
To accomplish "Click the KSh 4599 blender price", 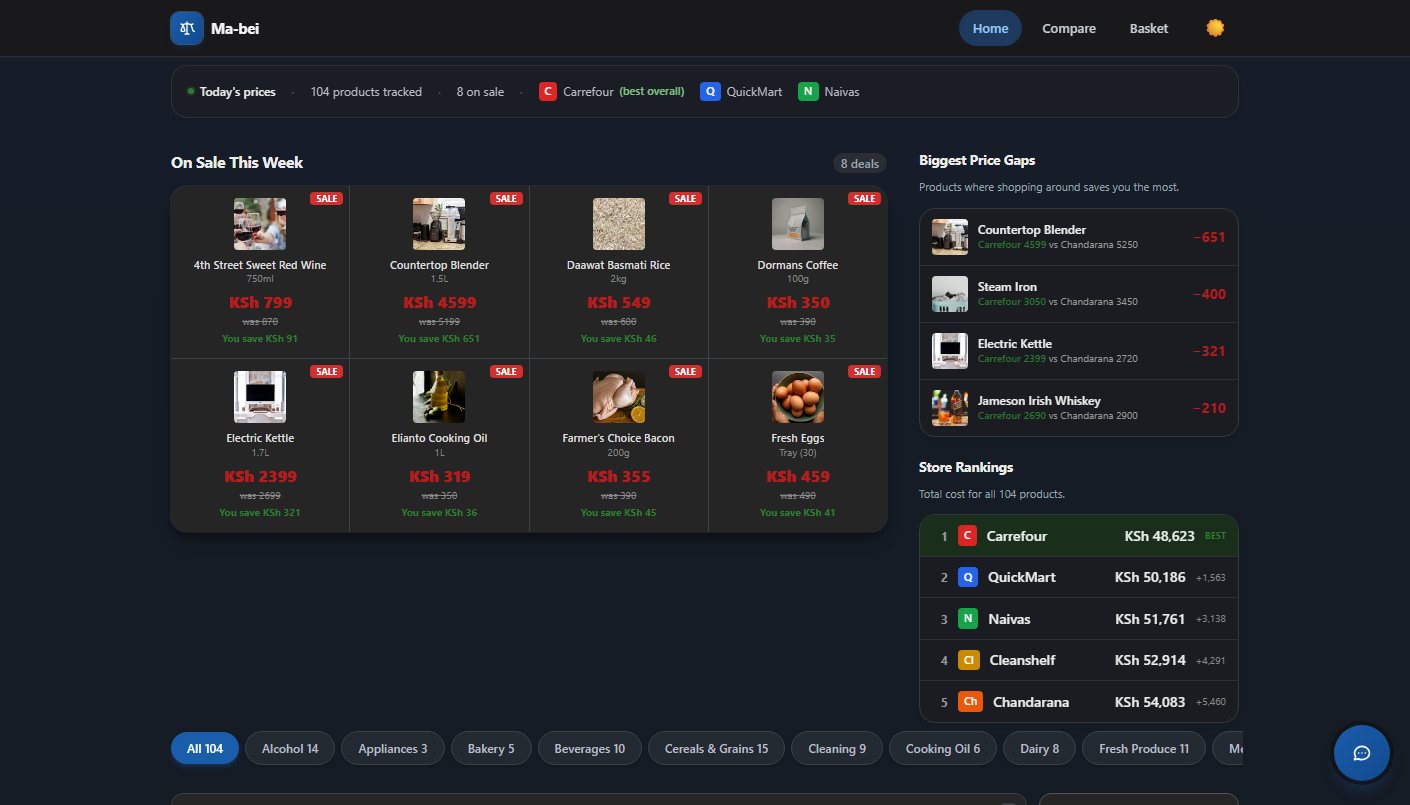I will 439,302.
